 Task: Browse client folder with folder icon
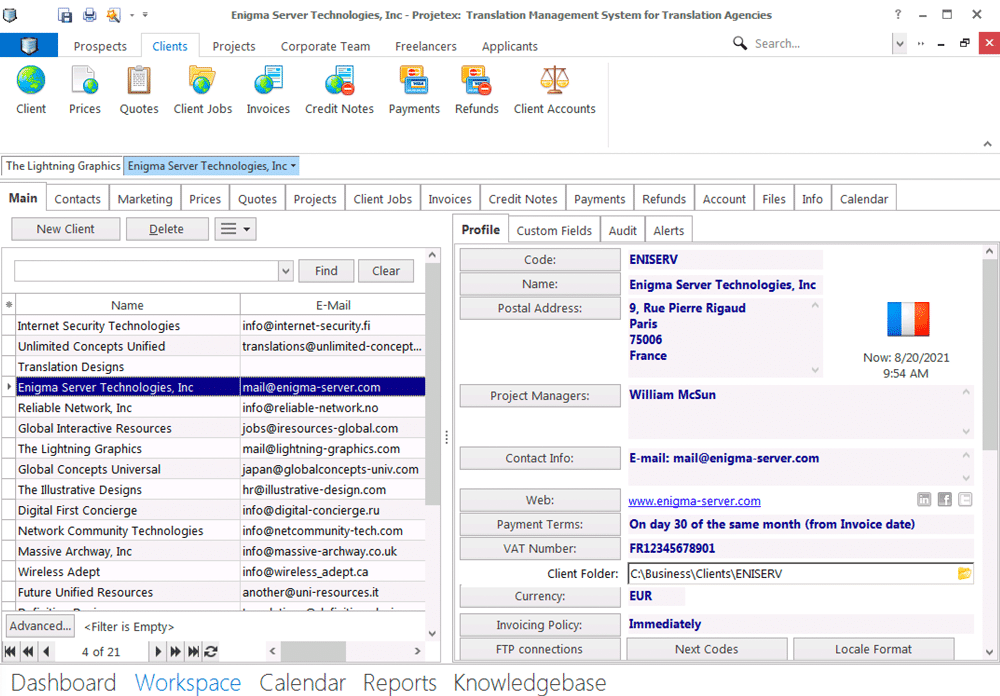point(964,574)
